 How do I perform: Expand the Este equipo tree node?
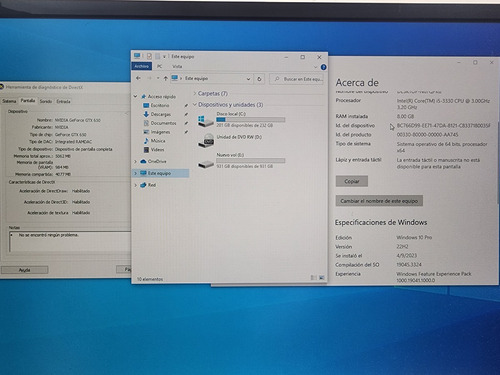[135, 173]
